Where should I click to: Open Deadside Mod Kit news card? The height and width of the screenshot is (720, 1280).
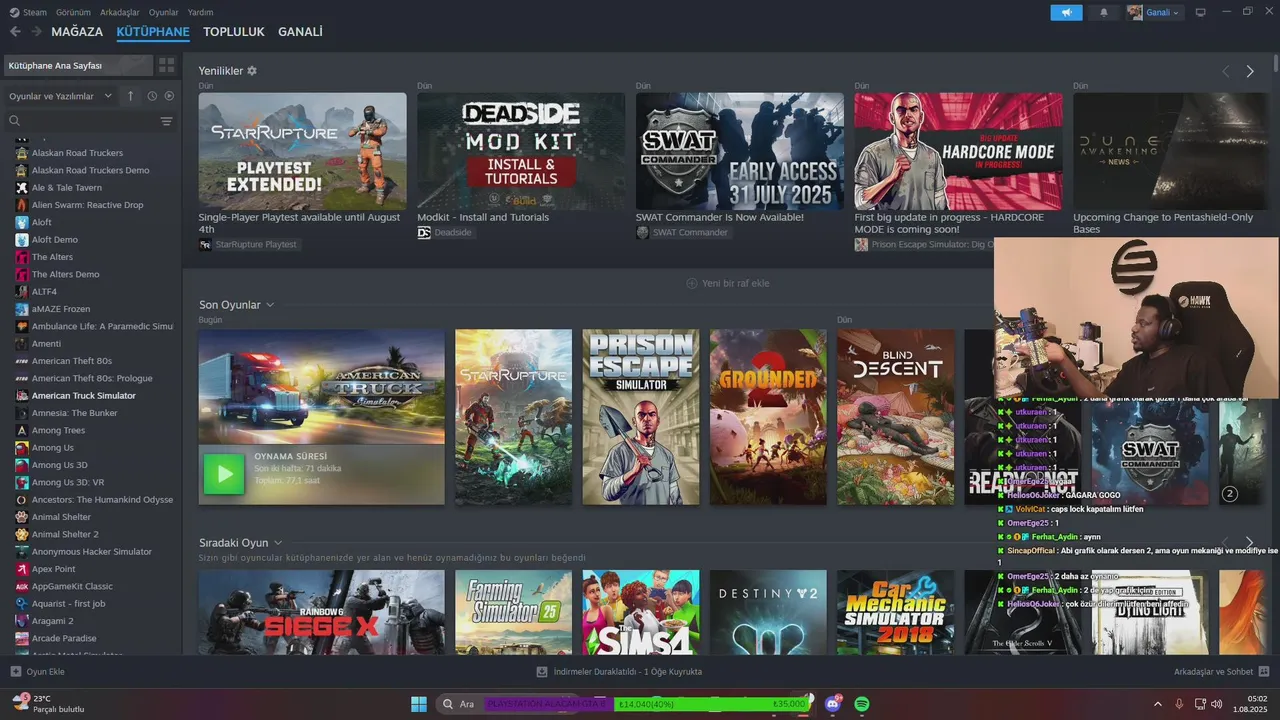[521, 151]
